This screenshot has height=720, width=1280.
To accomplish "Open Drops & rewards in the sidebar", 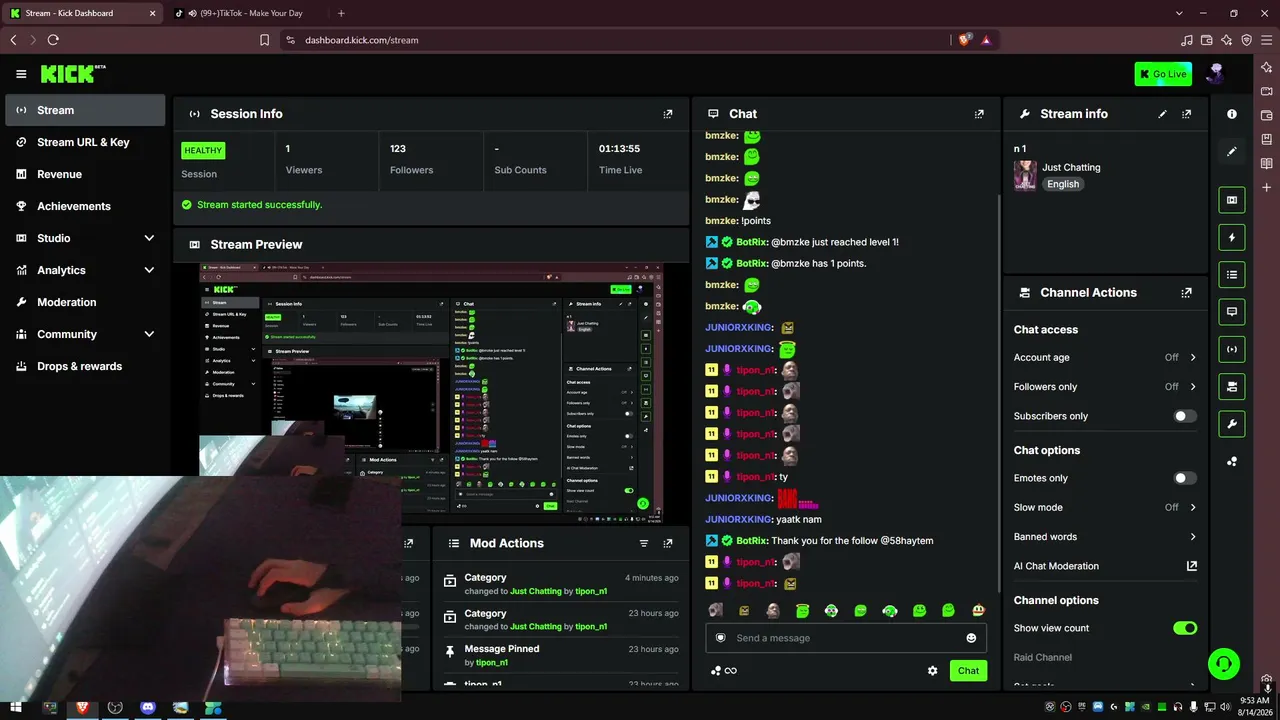I will (x=85, y=366).
